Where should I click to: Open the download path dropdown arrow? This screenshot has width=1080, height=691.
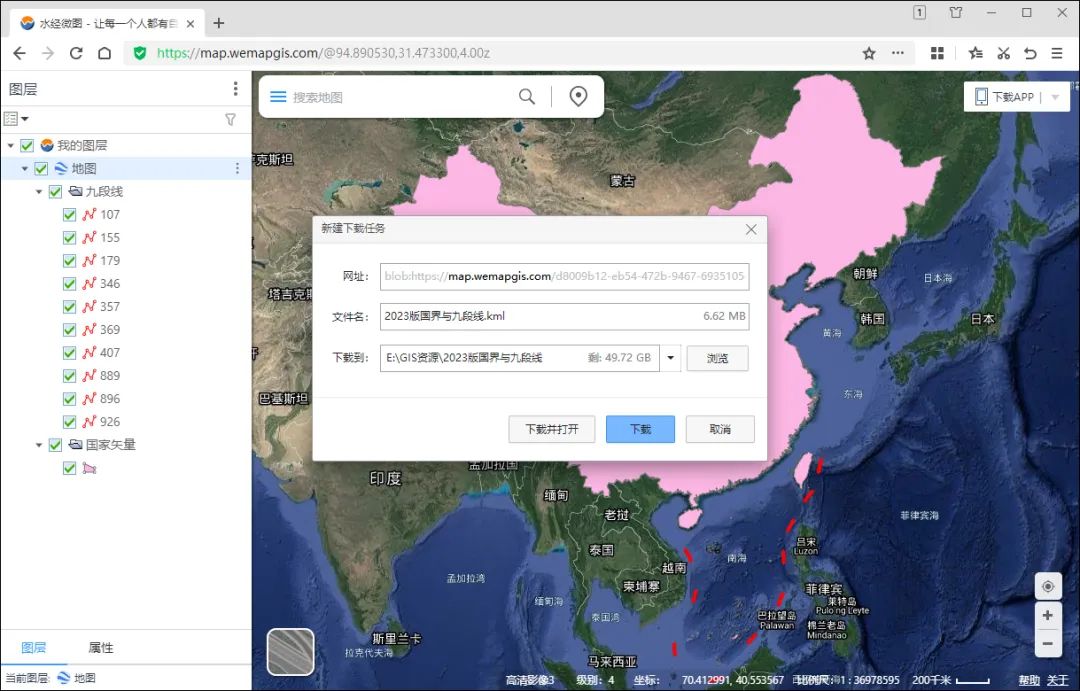[x=671, y=358]
